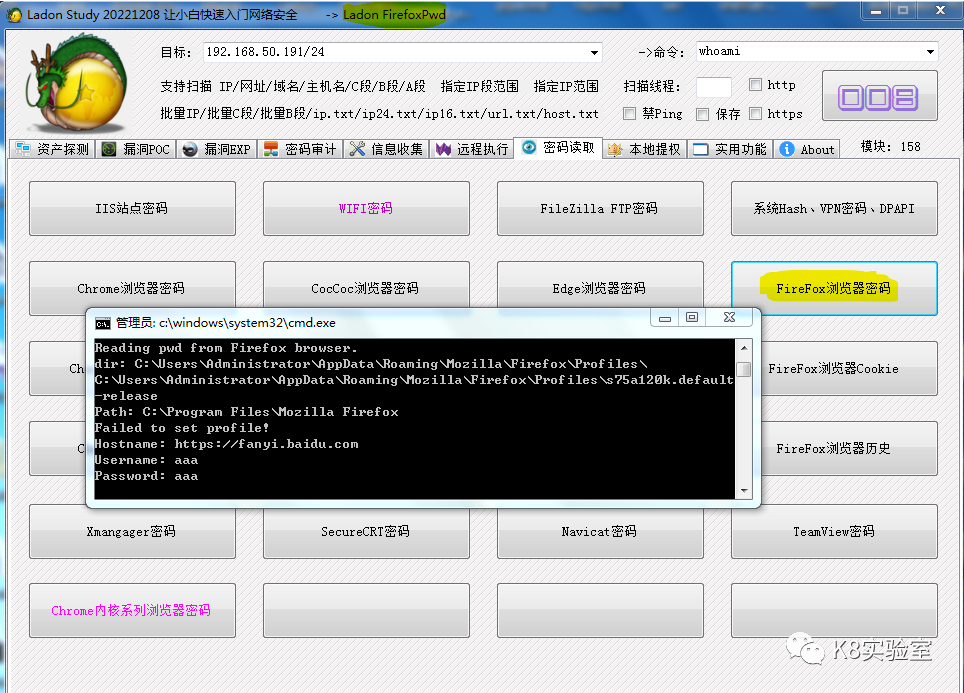This screenshot has width=964, height=693.
Task: Open the 信息收集 tab
Action: click(387, 149)
